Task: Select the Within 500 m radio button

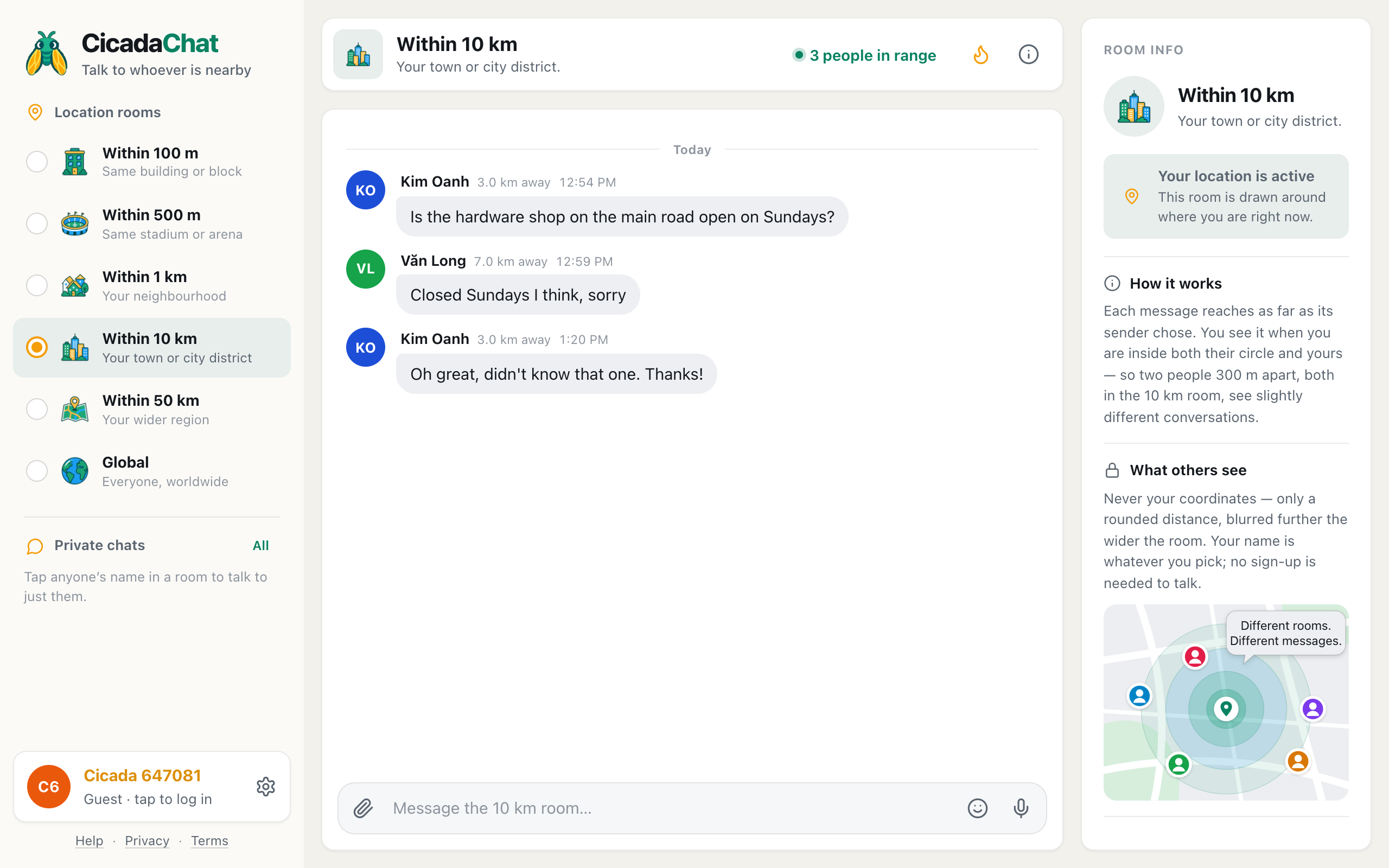Action: [37, 224]
